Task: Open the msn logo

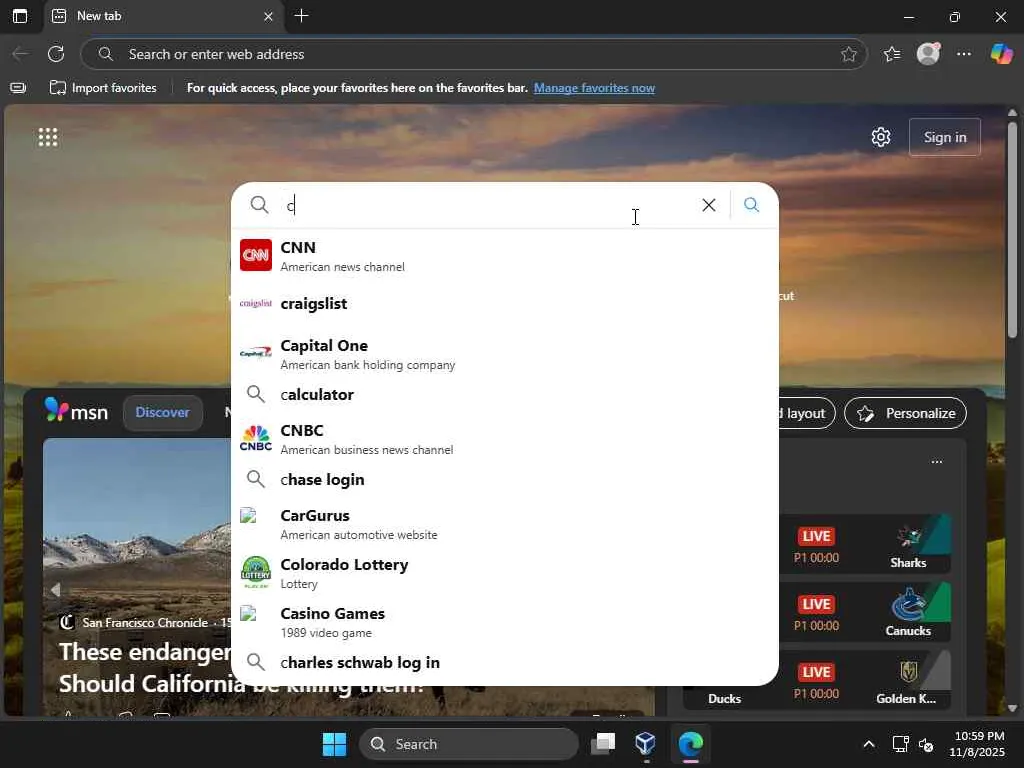Action: tap(76, 411)
